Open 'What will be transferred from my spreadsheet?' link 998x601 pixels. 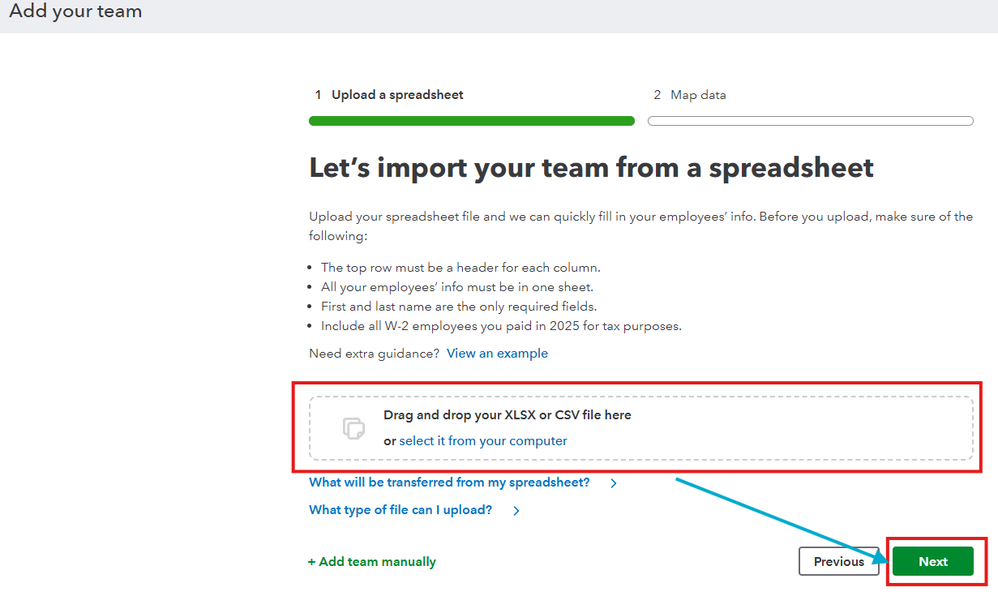(x=449, y=483)
